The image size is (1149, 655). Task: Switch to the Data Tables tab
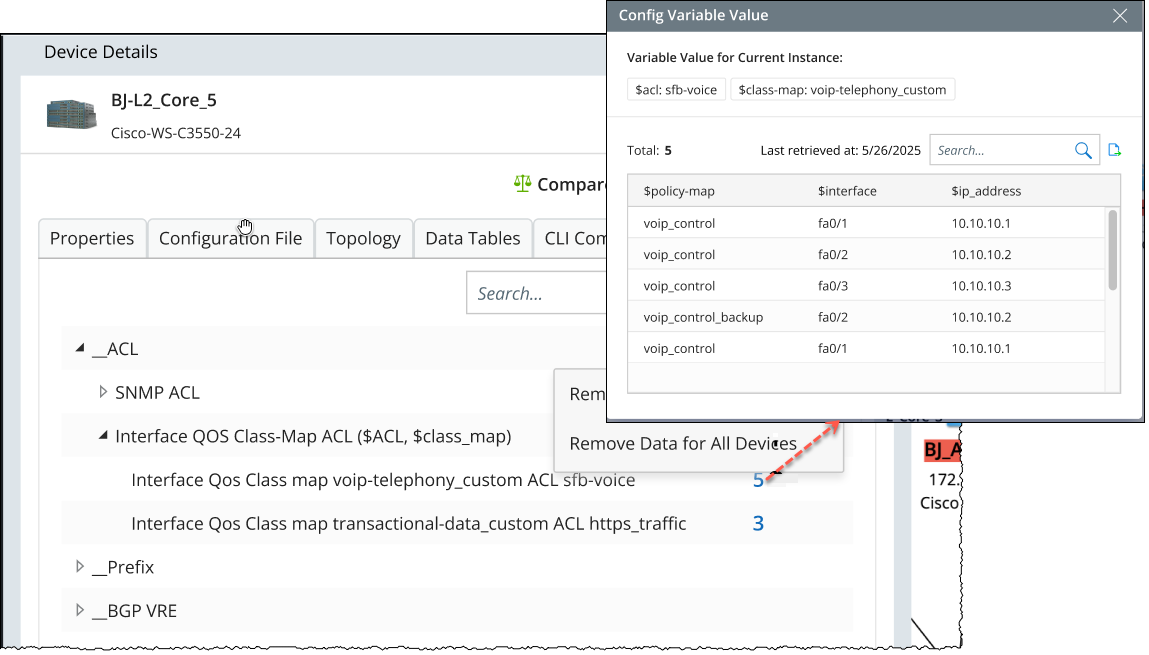[x=472, y=238]
